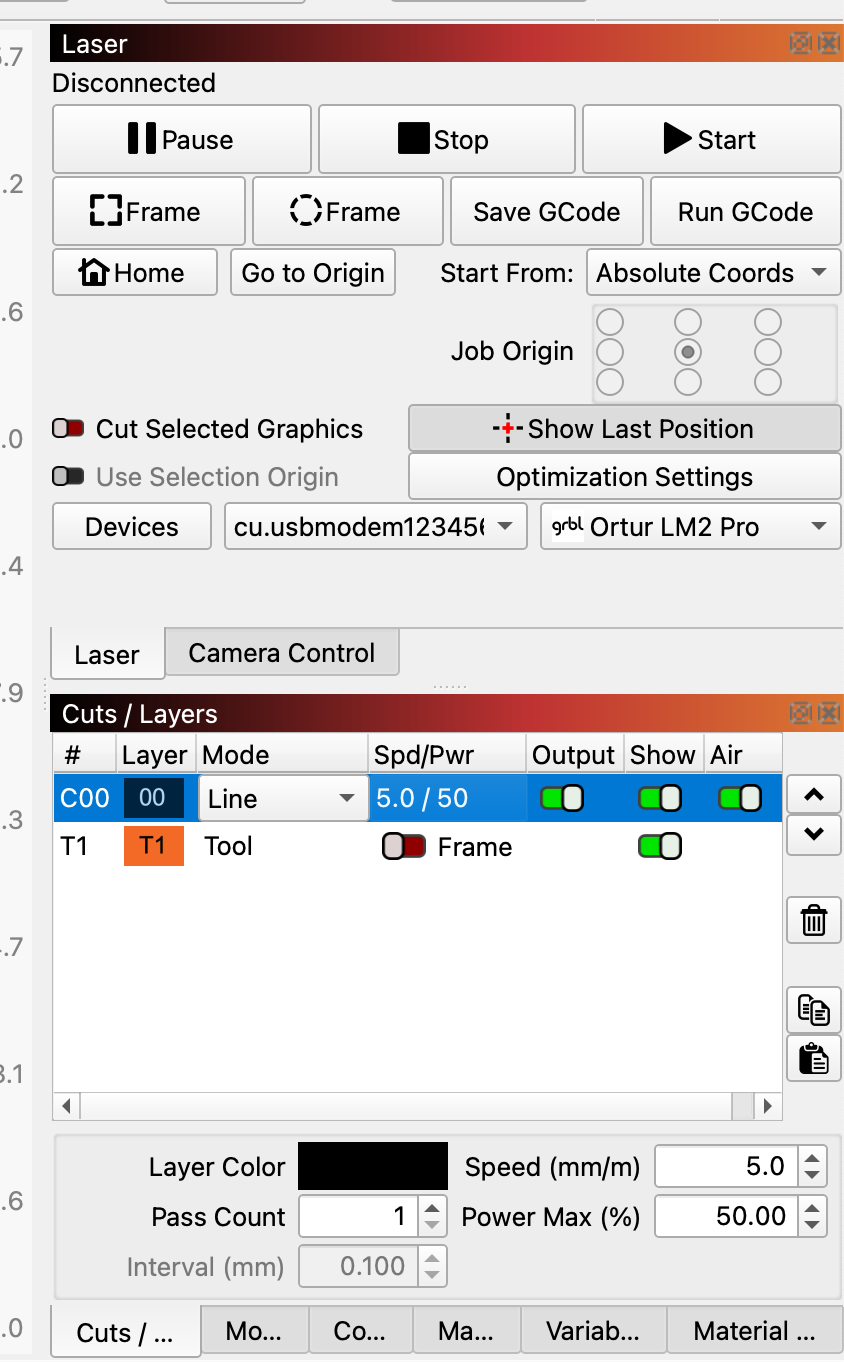Disable Air assist for layer C00
This screenshot has height=1362, width=844.
click(739, 799)
